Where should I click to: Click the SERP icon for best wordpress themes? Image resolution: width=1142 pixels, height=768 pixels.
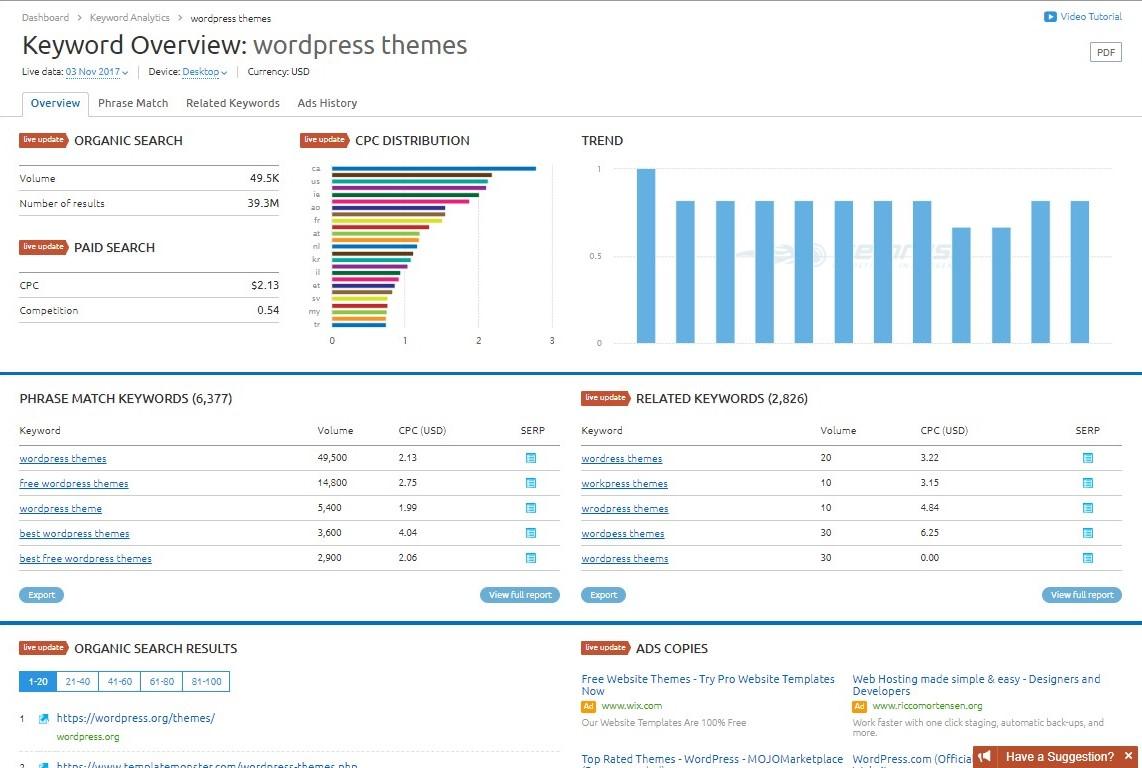[x=531, y=533]
